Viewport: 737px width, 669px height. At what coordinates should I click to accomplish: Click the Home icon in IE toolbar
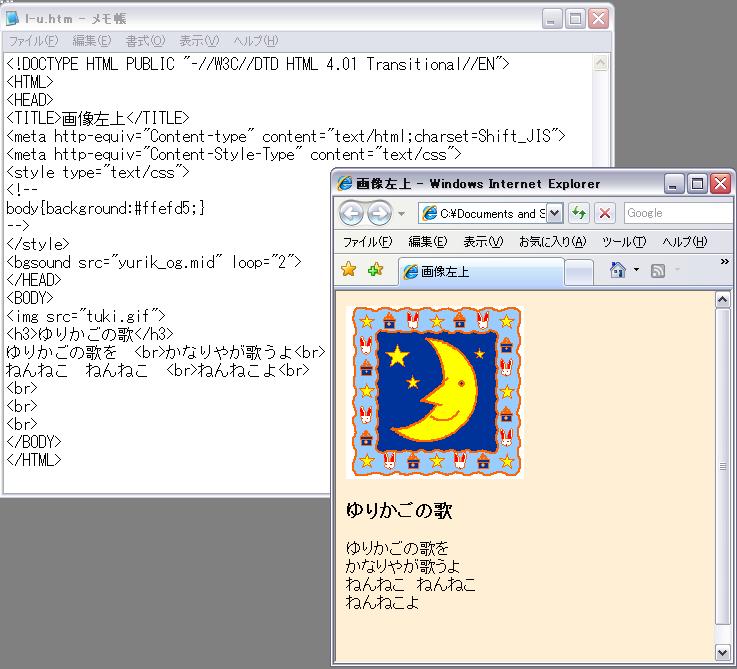click(x=618, y=270)
